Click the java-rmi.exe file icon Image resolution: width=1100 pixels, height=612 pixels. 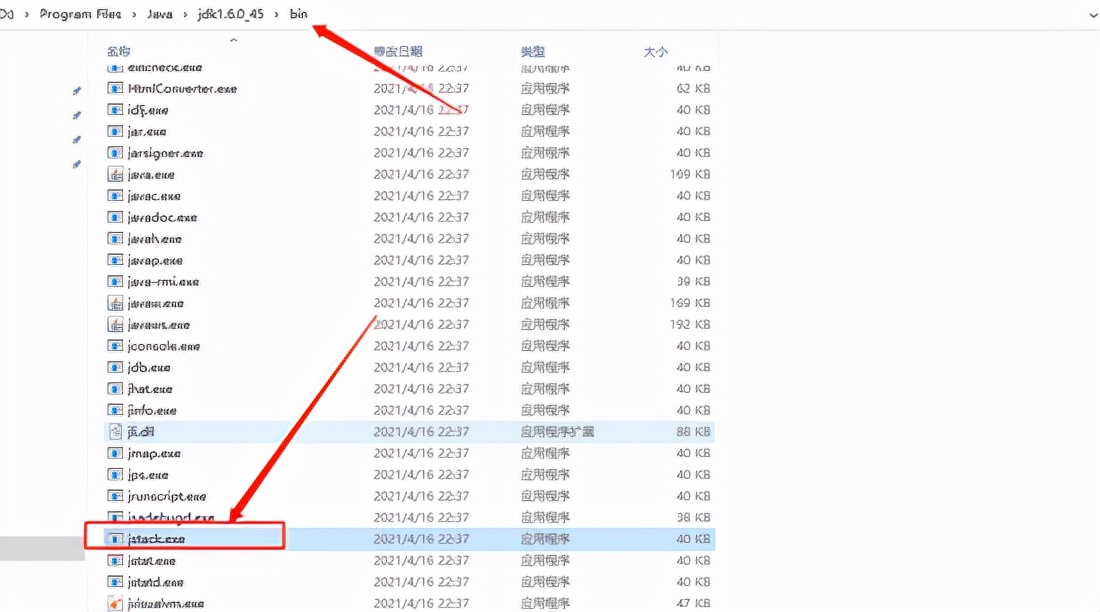tap(115, 281)
